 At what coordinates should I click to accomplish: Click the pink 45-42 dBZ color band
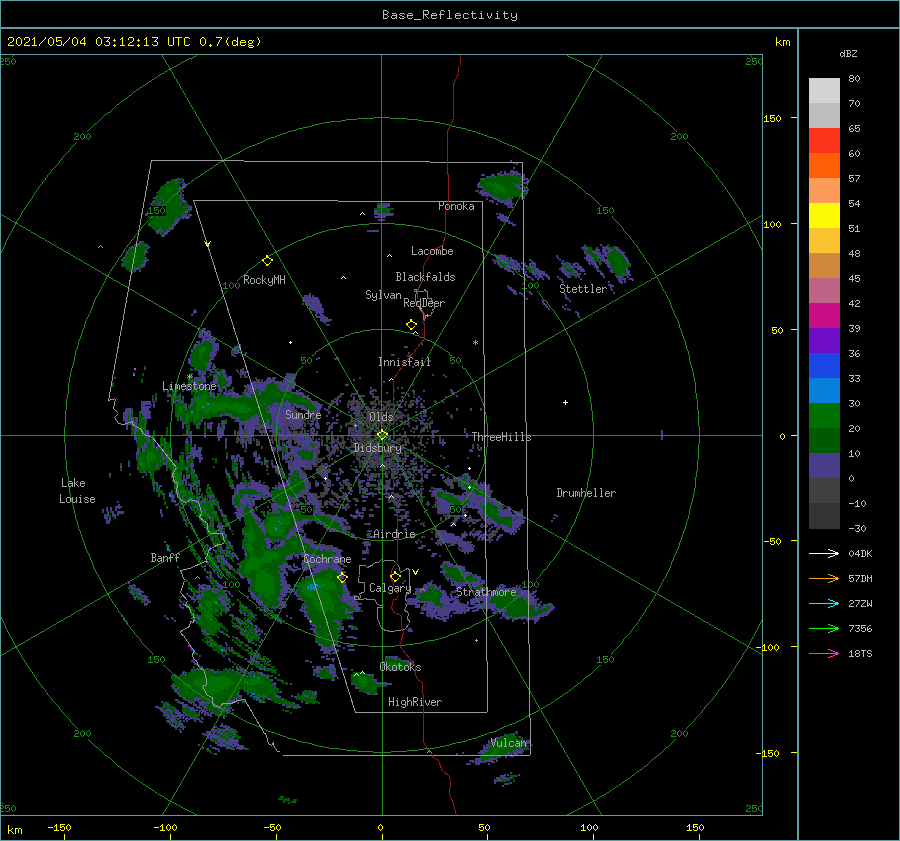pyautogui.click(x=824, y=290)
